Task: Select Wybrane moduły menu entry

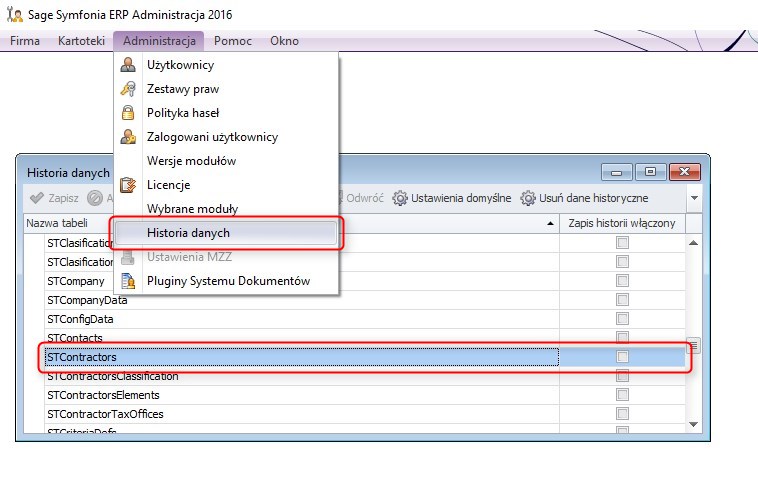Action: tap(226, 209)
